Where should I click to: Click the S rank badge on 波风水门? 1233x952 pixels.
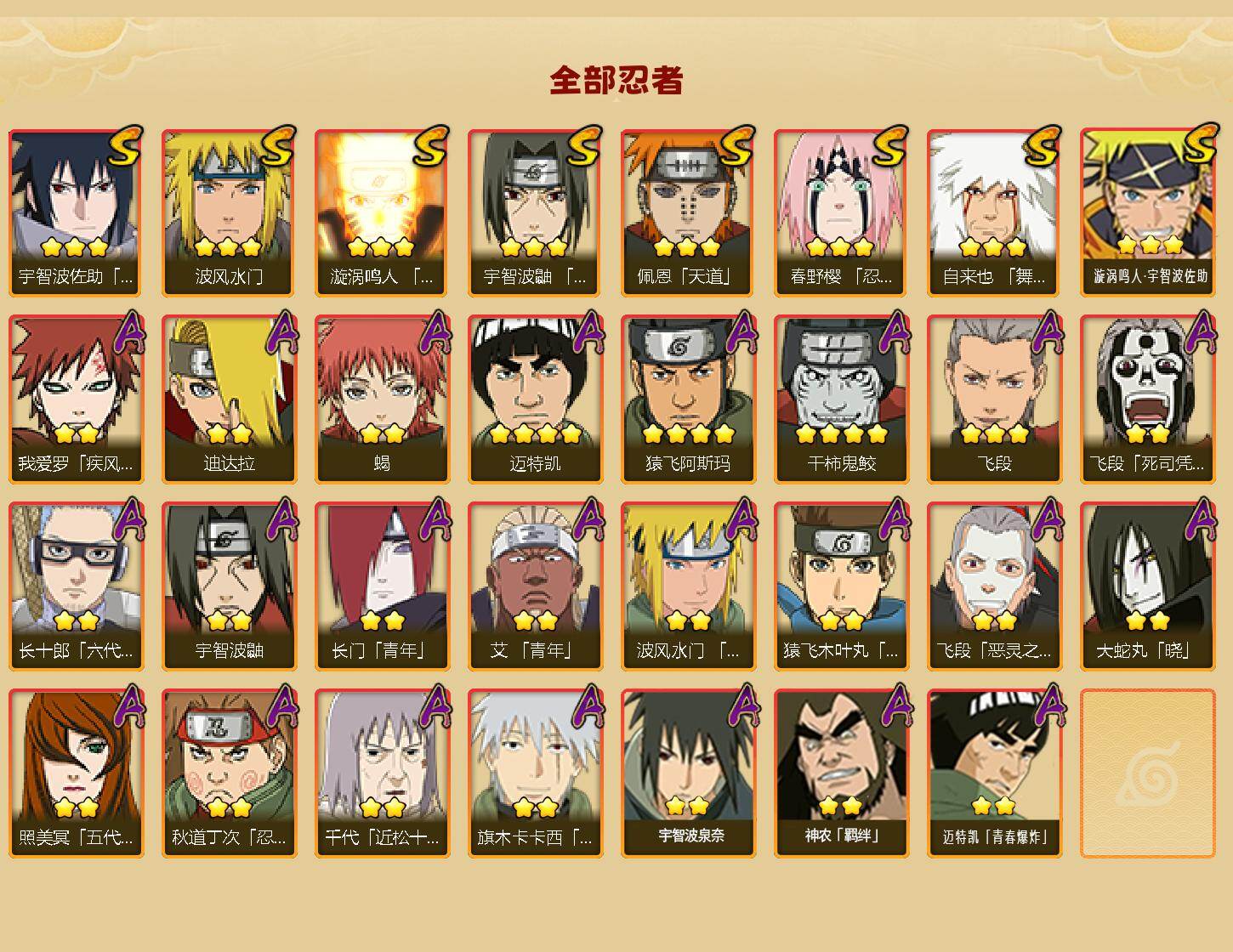[277, 144]
